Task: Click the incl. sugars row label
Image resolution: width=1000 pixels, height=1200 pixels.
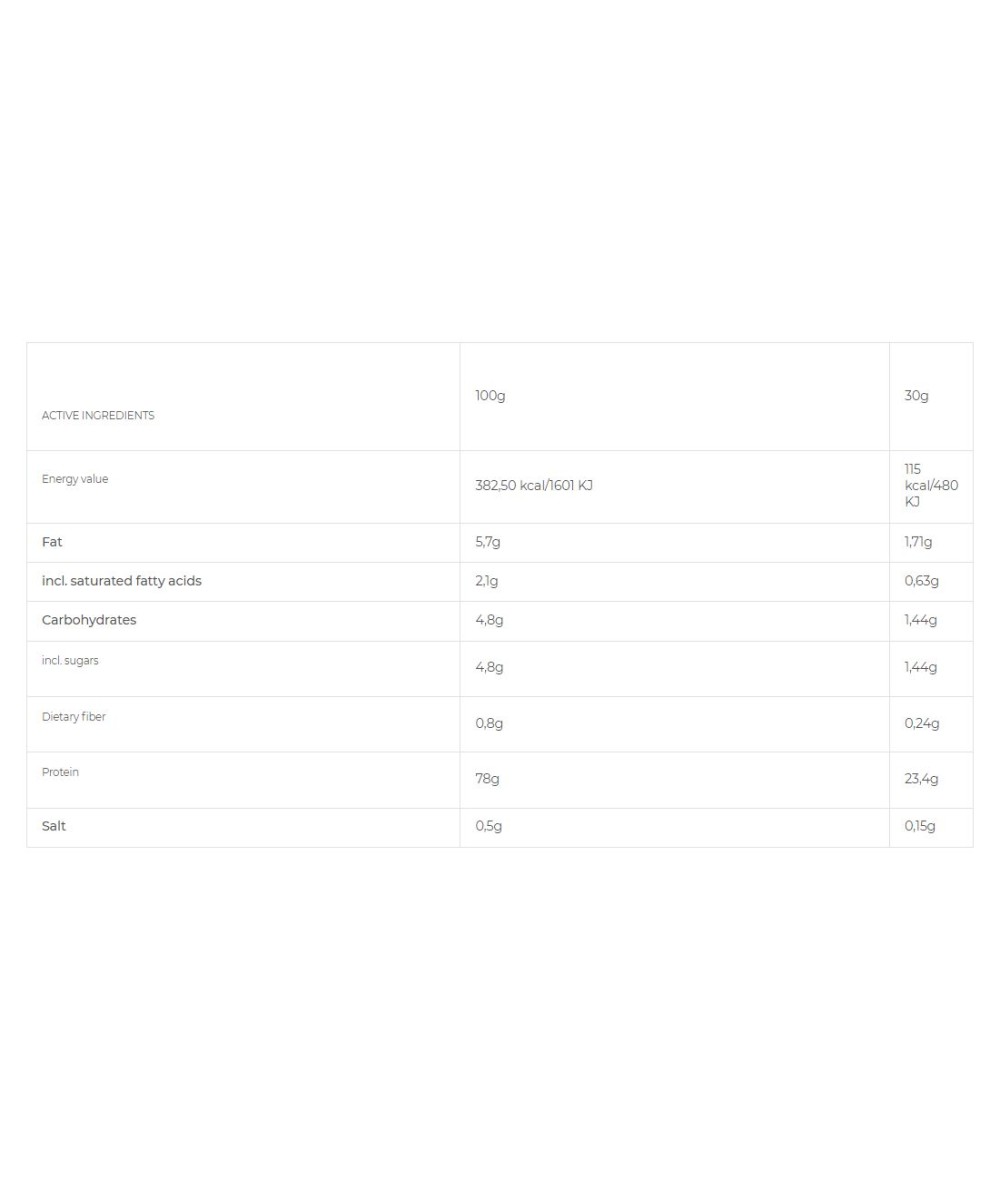Action: coord(70,661)
